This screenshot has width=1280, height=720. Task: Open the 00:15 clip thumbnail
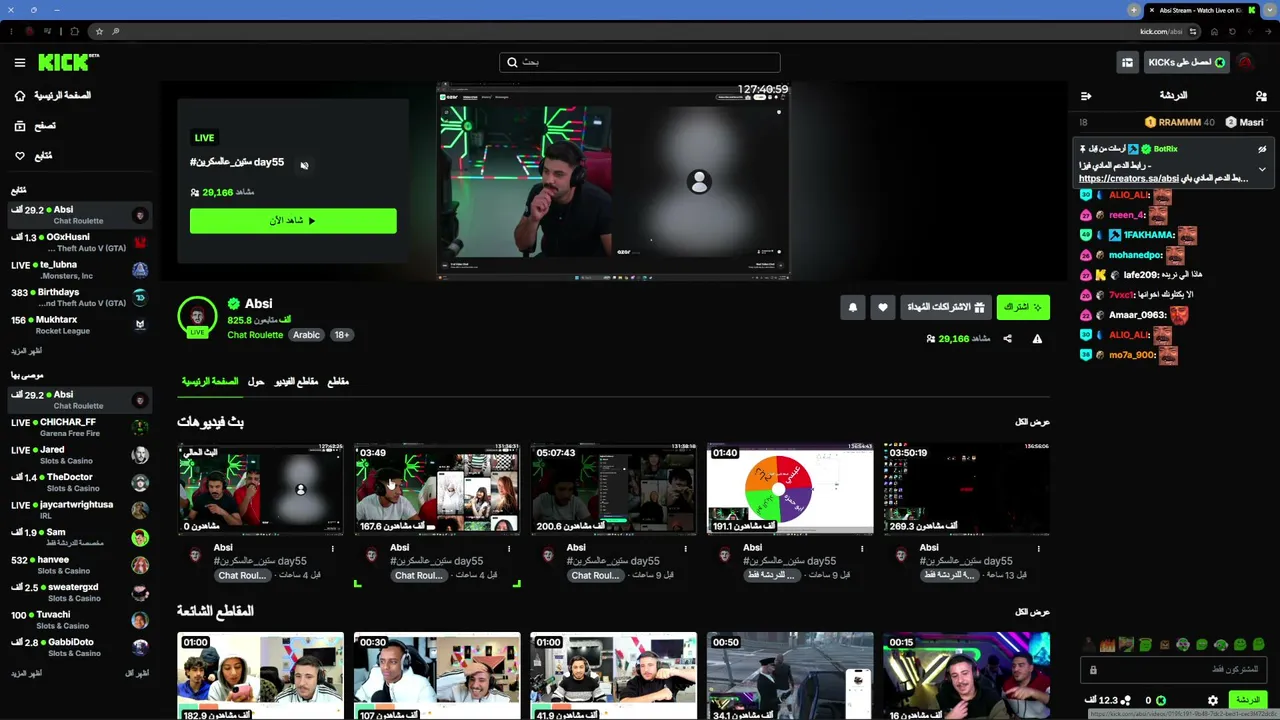pos(967,676)
